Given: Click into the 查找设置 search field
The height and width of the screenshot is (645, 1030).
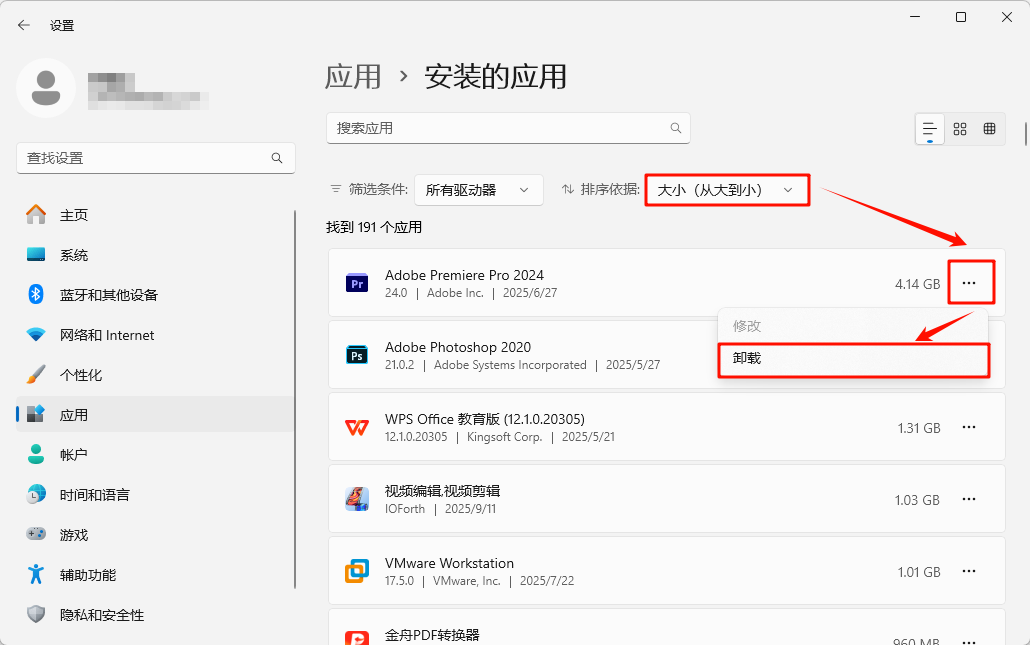Looking at the screenshot, I should [x=156, y=158].
